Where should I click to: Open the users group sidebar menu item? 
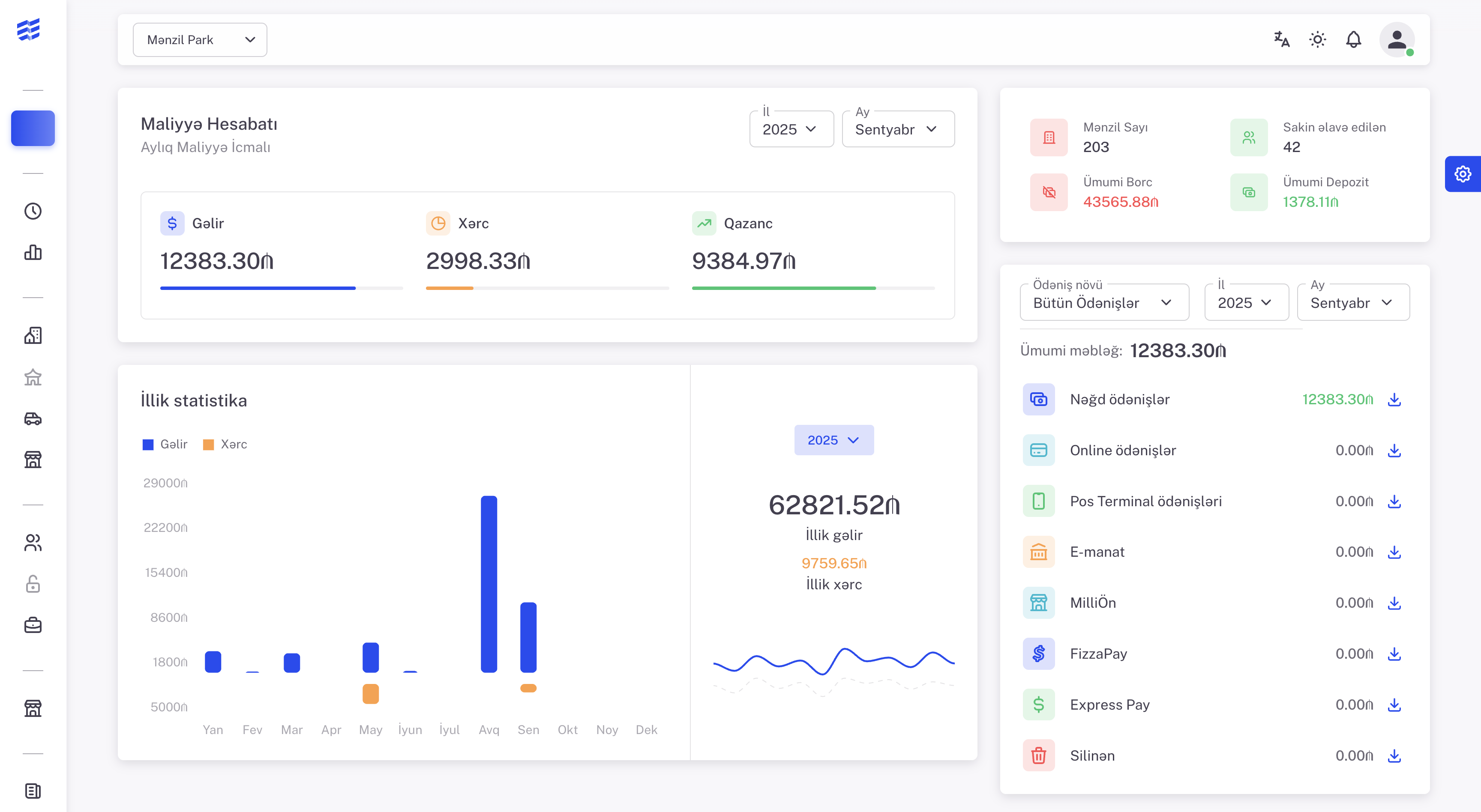[x=33, y=543]
